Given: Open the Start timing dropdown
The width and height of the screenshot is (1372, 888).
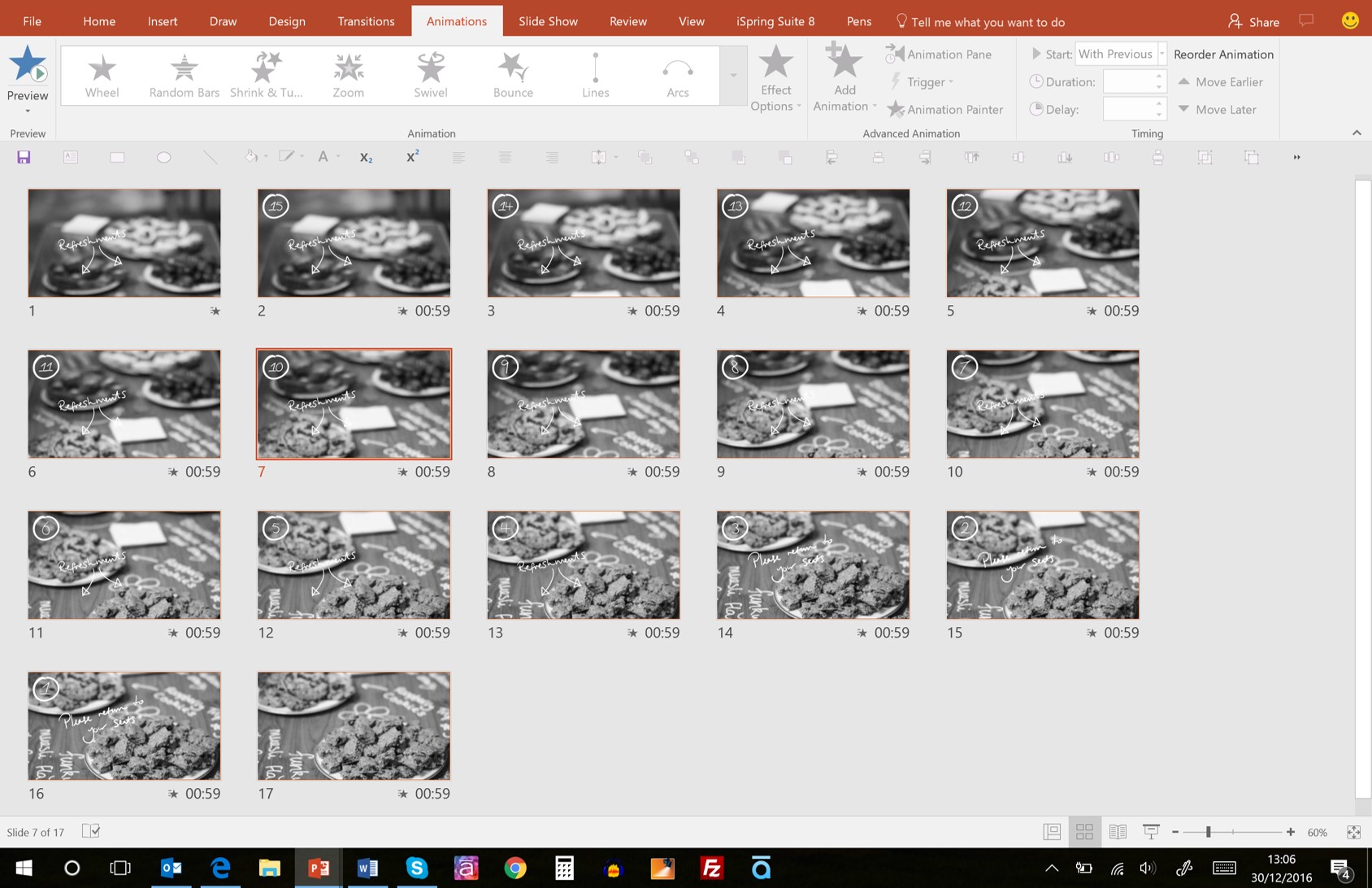Looking at the screenshot, I should [1161, 54].
